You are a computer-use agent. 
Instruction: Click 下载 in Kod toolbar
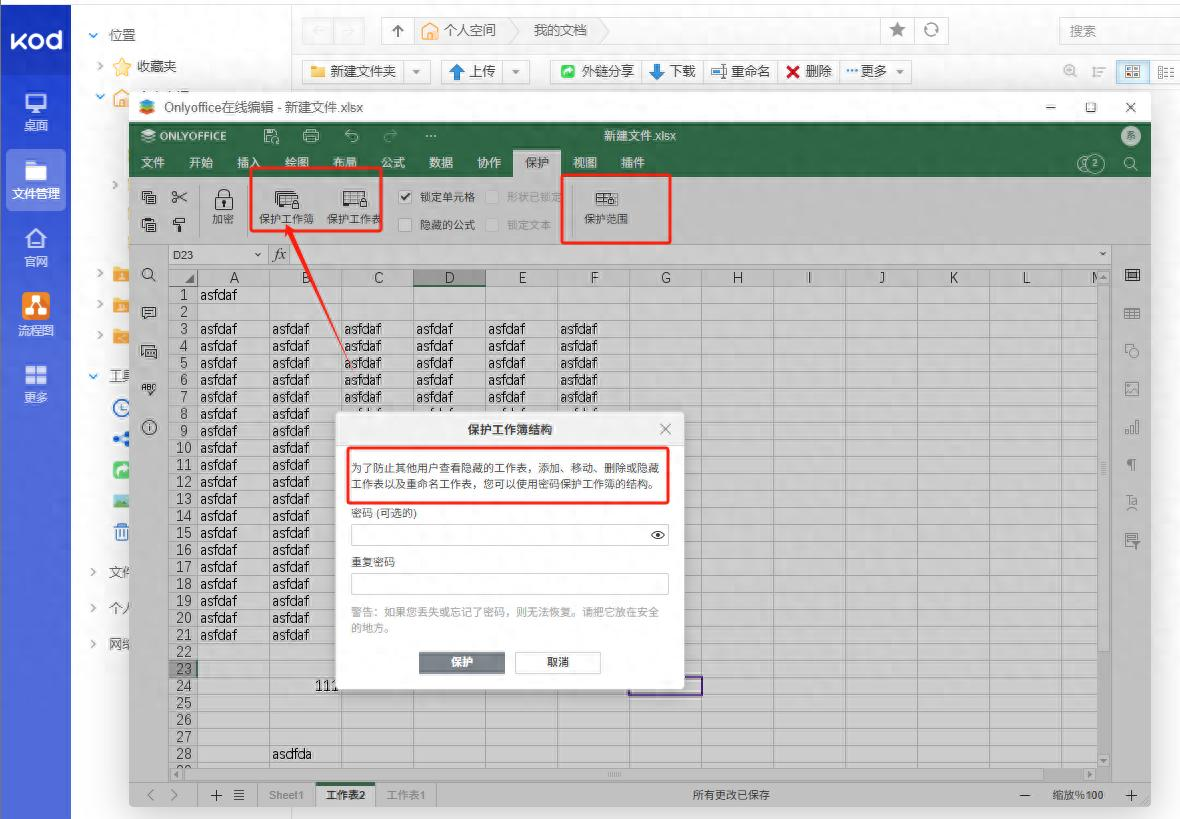click(x=672, y=72)
